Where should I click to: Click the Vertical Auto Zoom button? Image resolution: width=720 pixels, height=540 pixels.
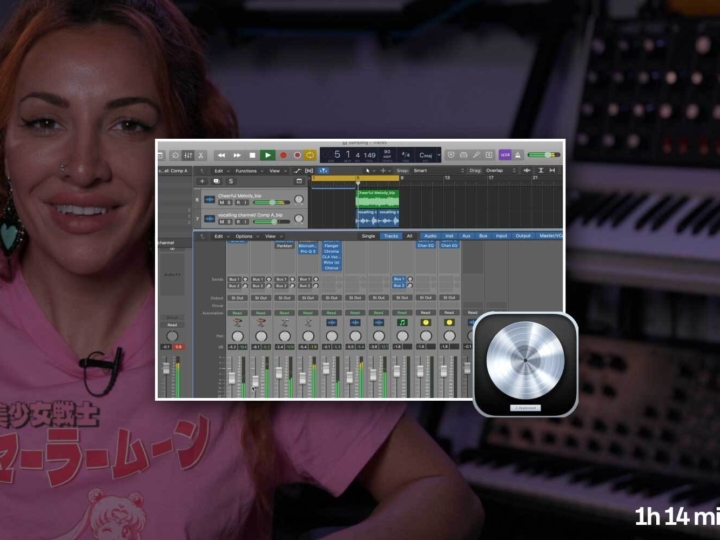(540, 170)
